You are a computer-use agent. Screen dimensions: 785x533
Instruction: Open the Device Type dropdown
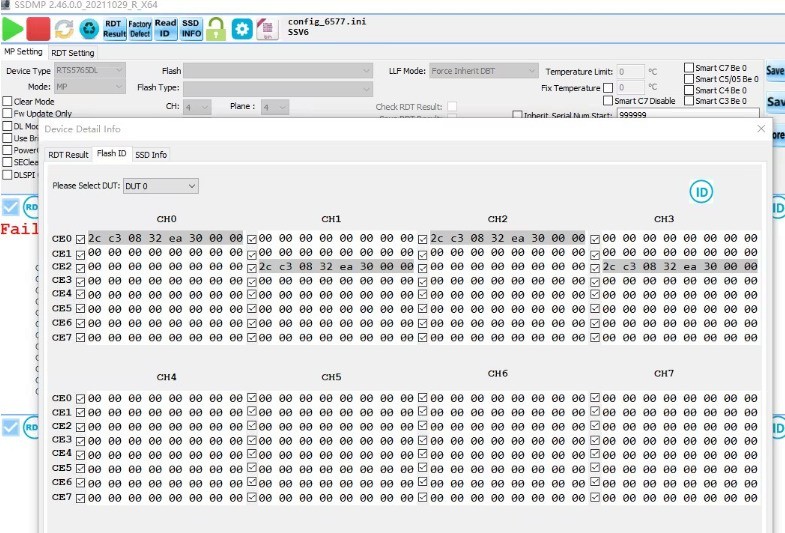coord(89,71)
